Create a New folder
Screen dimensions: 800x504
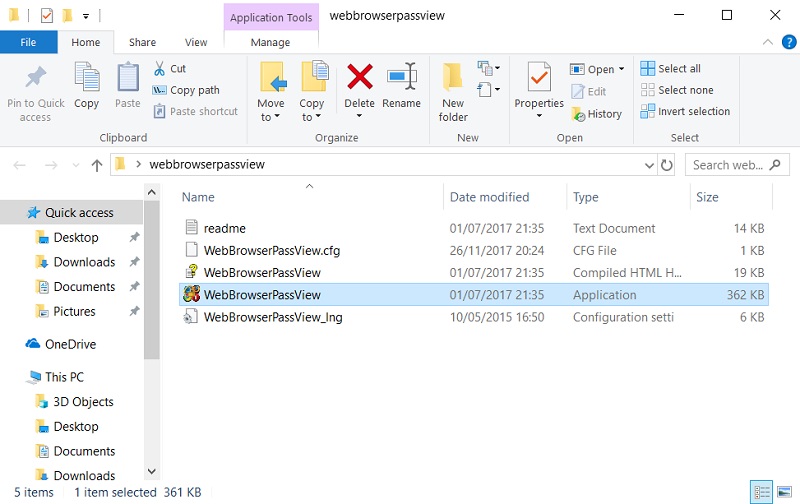[453, 92]
